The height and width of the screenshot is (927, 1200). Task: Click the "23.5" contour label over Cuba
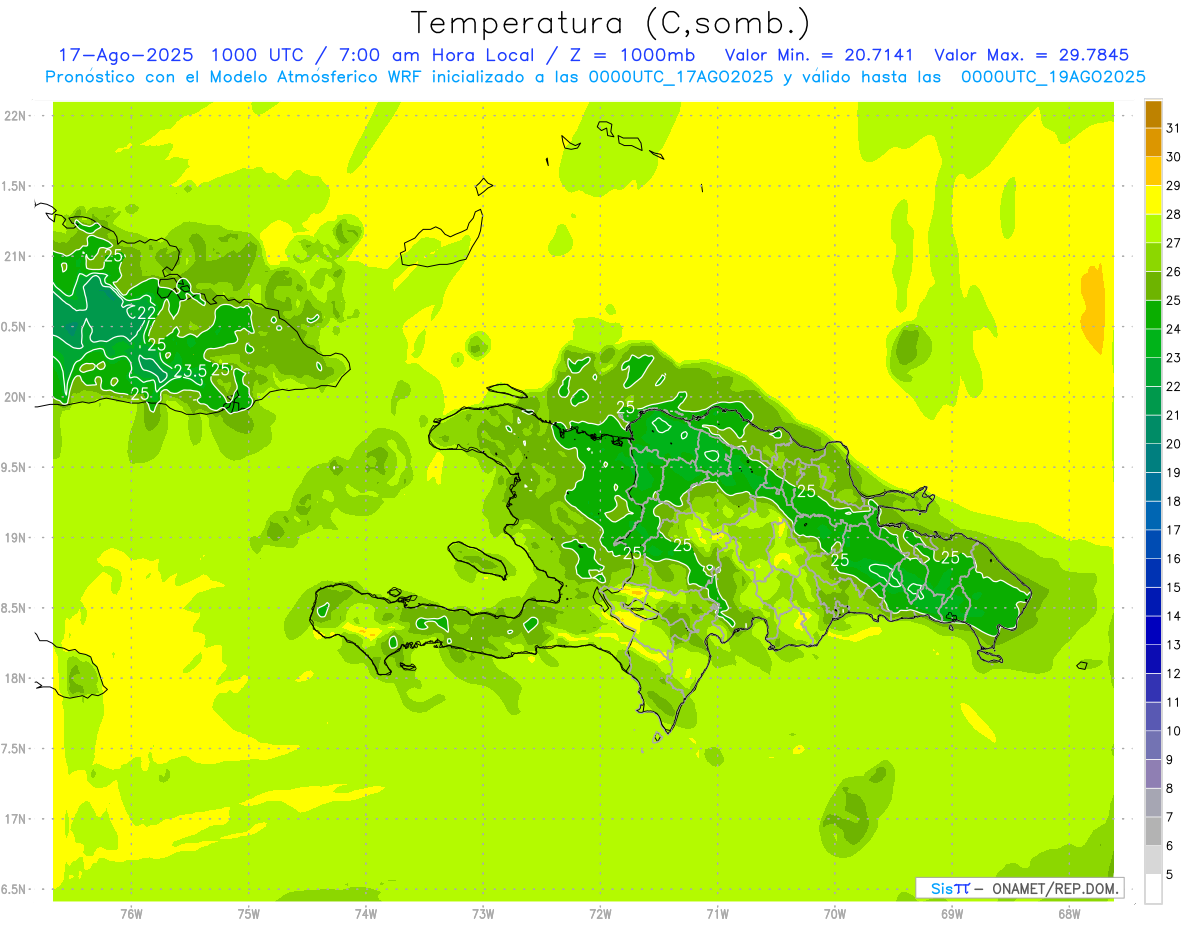190,370
